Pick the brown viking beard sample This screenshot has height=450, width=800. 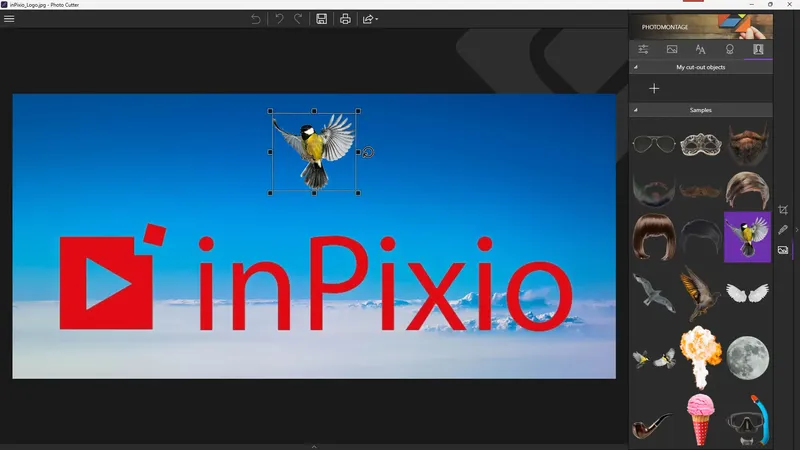coord(748,144)
